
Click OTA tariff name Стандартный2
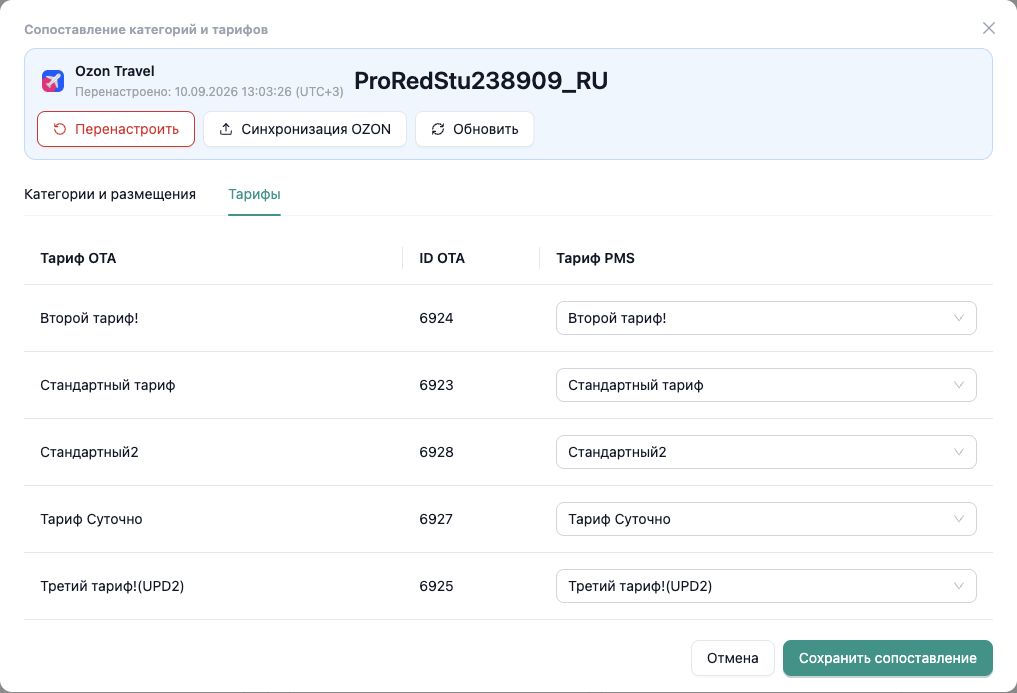tap(89, 452)
